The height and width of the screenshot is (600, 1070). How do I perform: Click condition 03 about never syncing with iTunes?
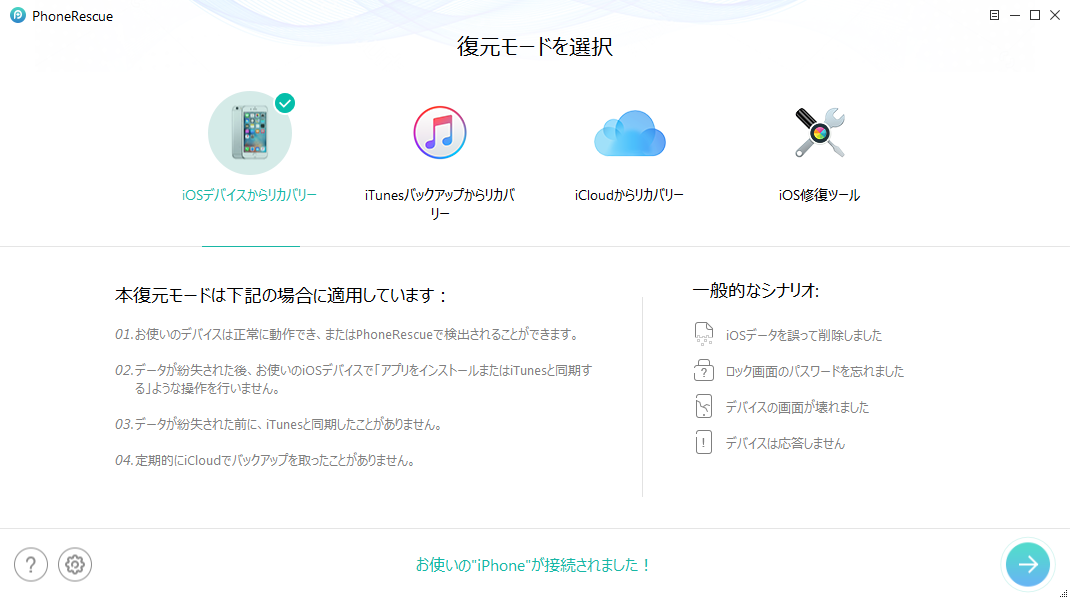click(280, 425)
